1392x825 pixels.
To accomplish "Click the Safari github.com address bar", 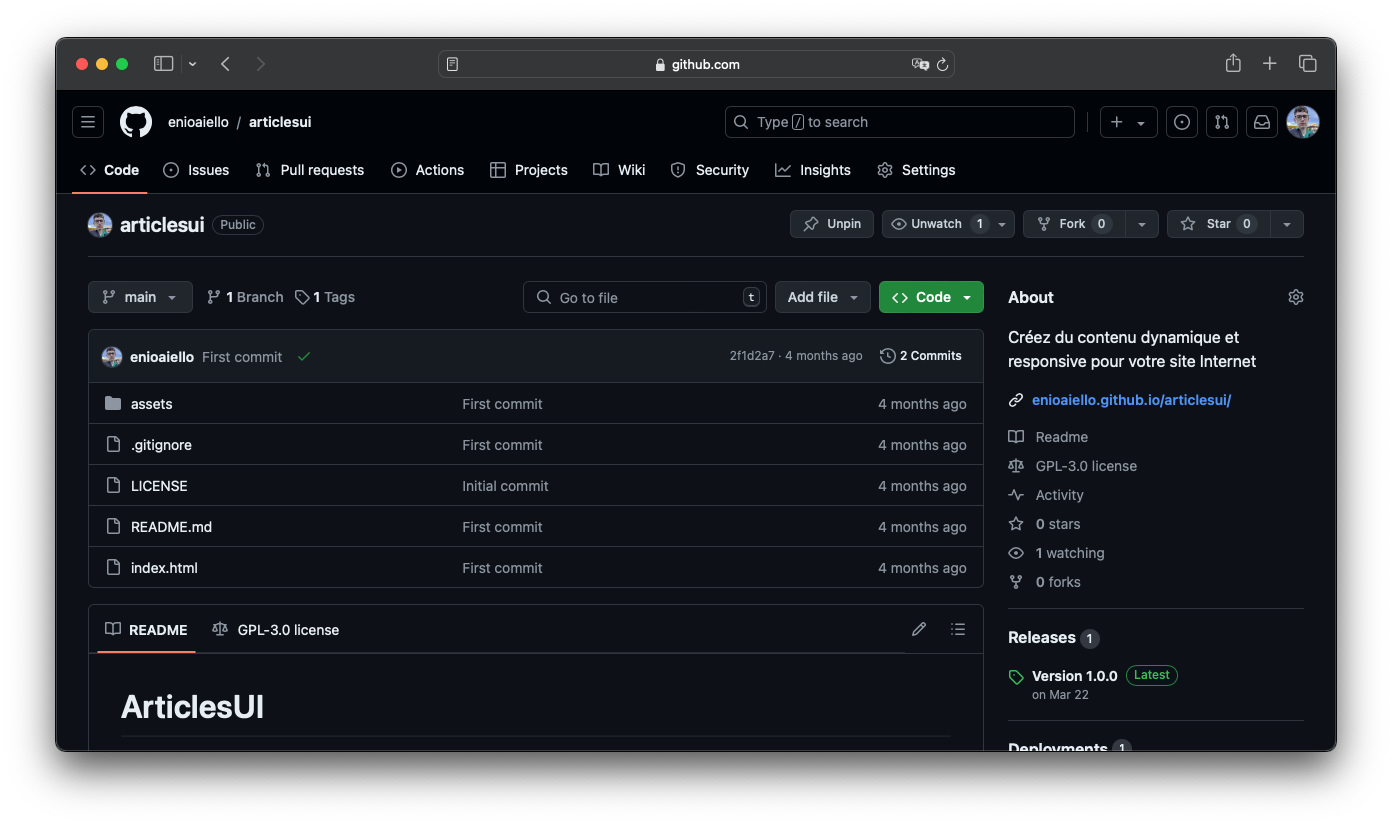I will [696, 64].
